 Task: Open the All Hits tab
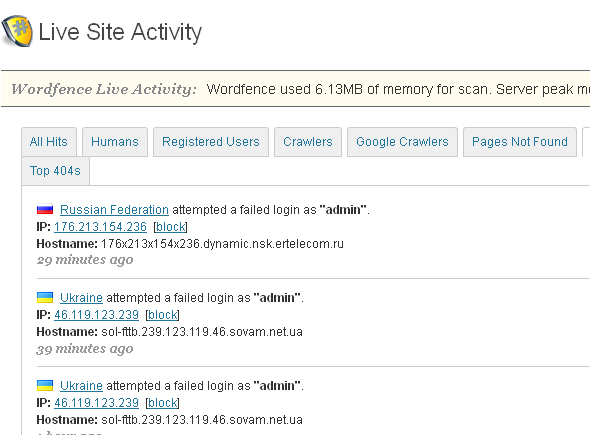click(x=49, y=142)
